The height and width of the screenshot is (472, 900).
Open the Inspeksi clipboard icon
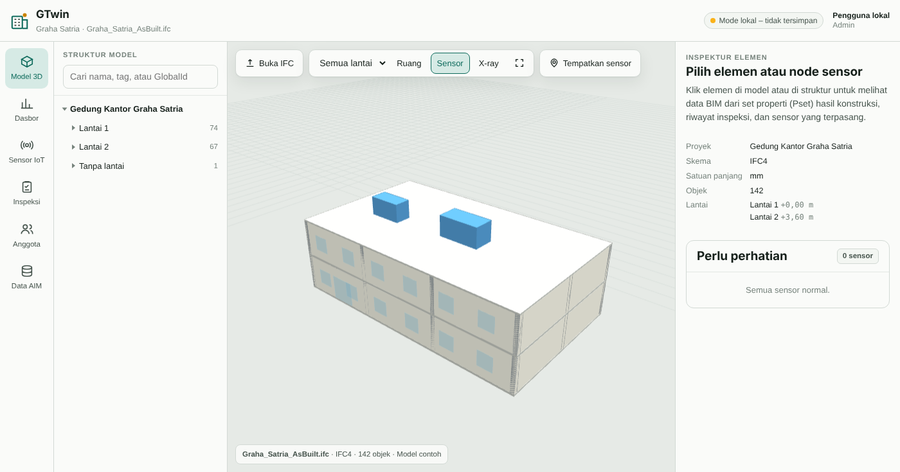click(26, 187)
